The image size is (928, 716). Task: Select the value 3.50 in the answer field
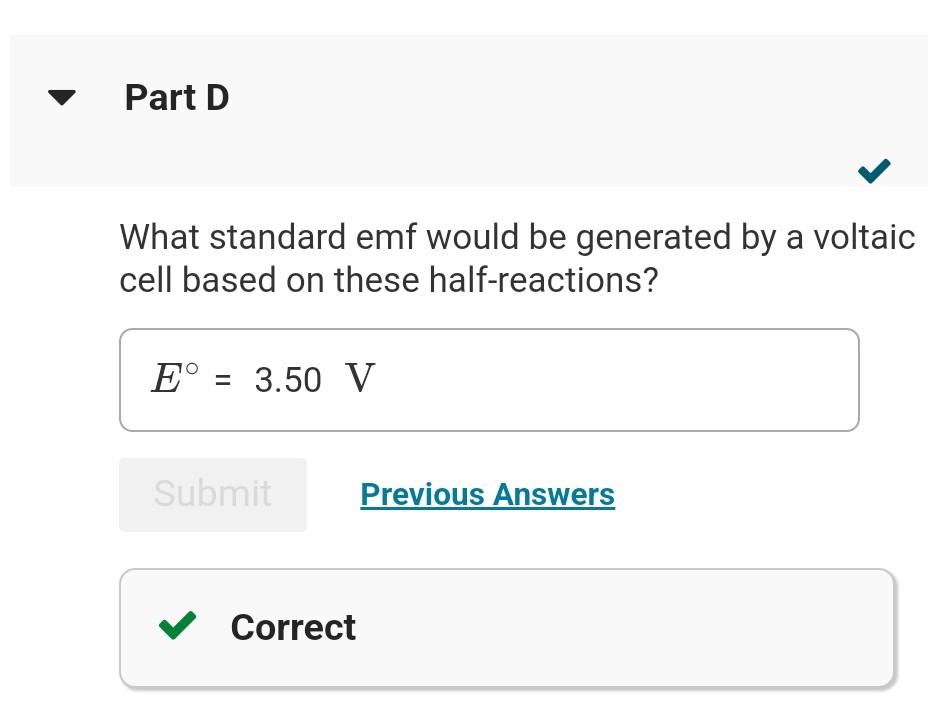pos(289,380)
